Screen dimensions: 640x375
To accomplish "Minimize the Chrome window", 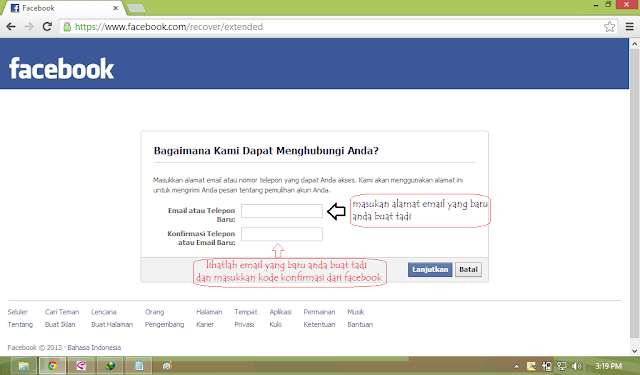I will pyautogui.click(x=596, y=5).
